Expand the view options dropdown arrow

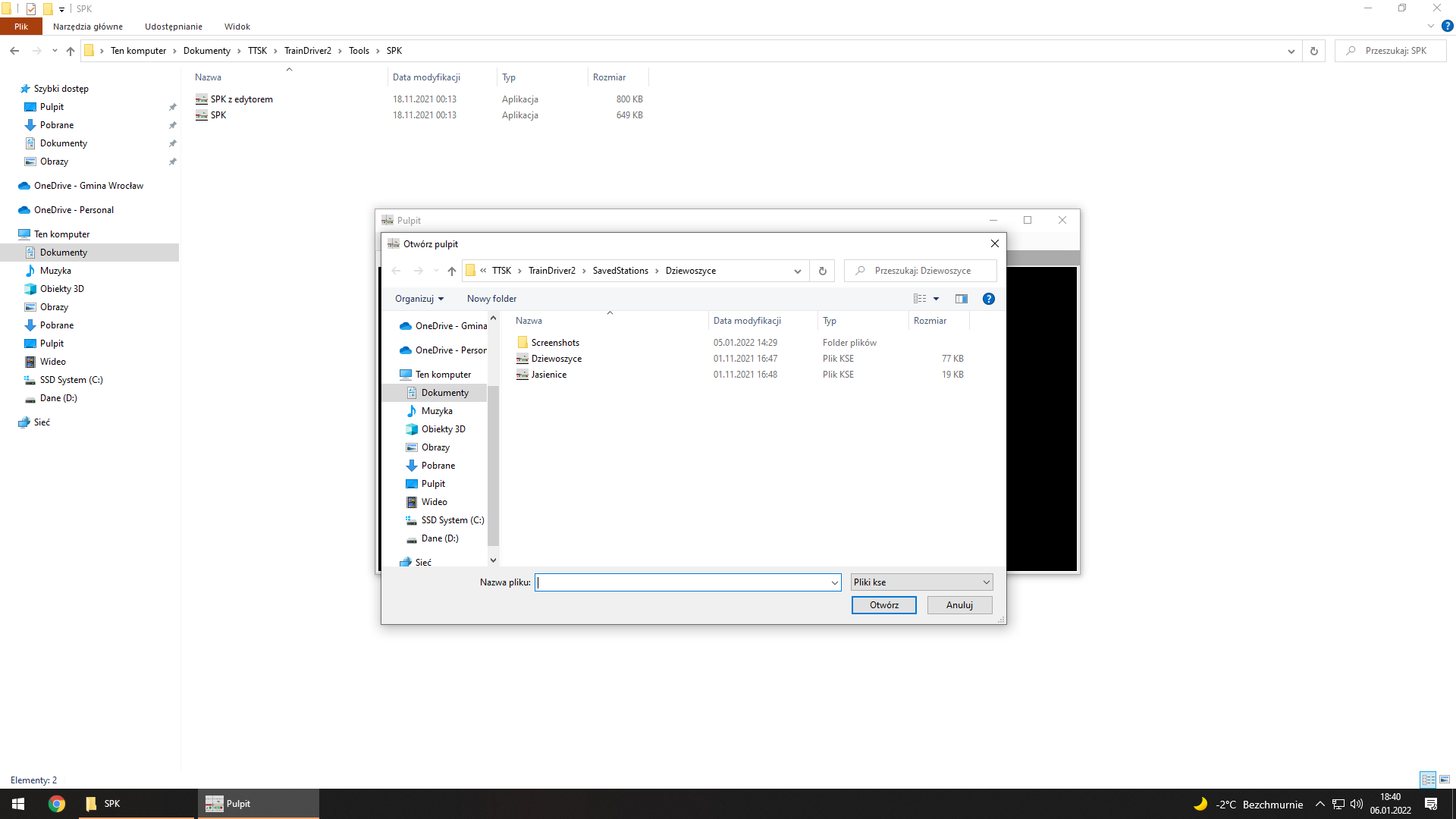point(936,299)
